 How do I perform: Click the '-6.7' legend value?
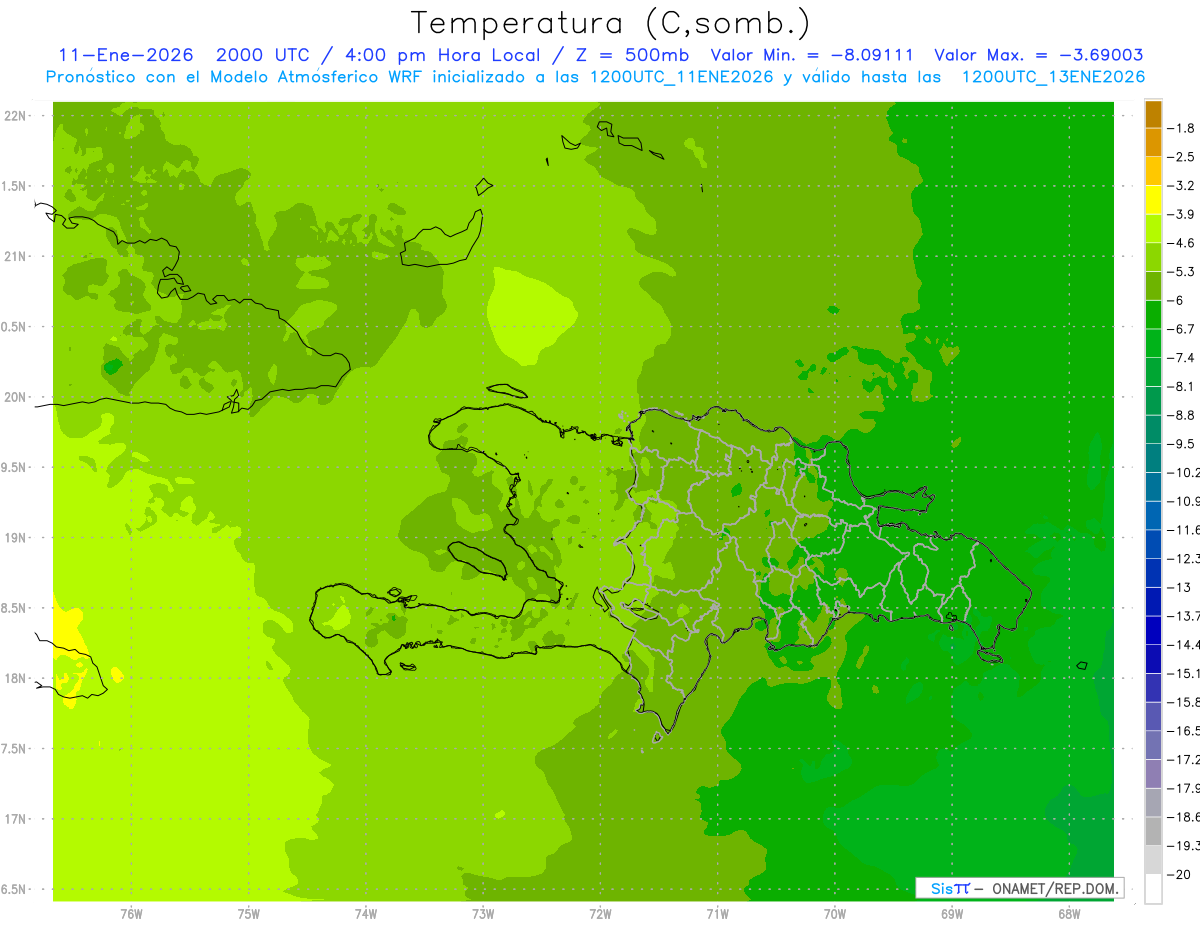(x=1183, y=329)
